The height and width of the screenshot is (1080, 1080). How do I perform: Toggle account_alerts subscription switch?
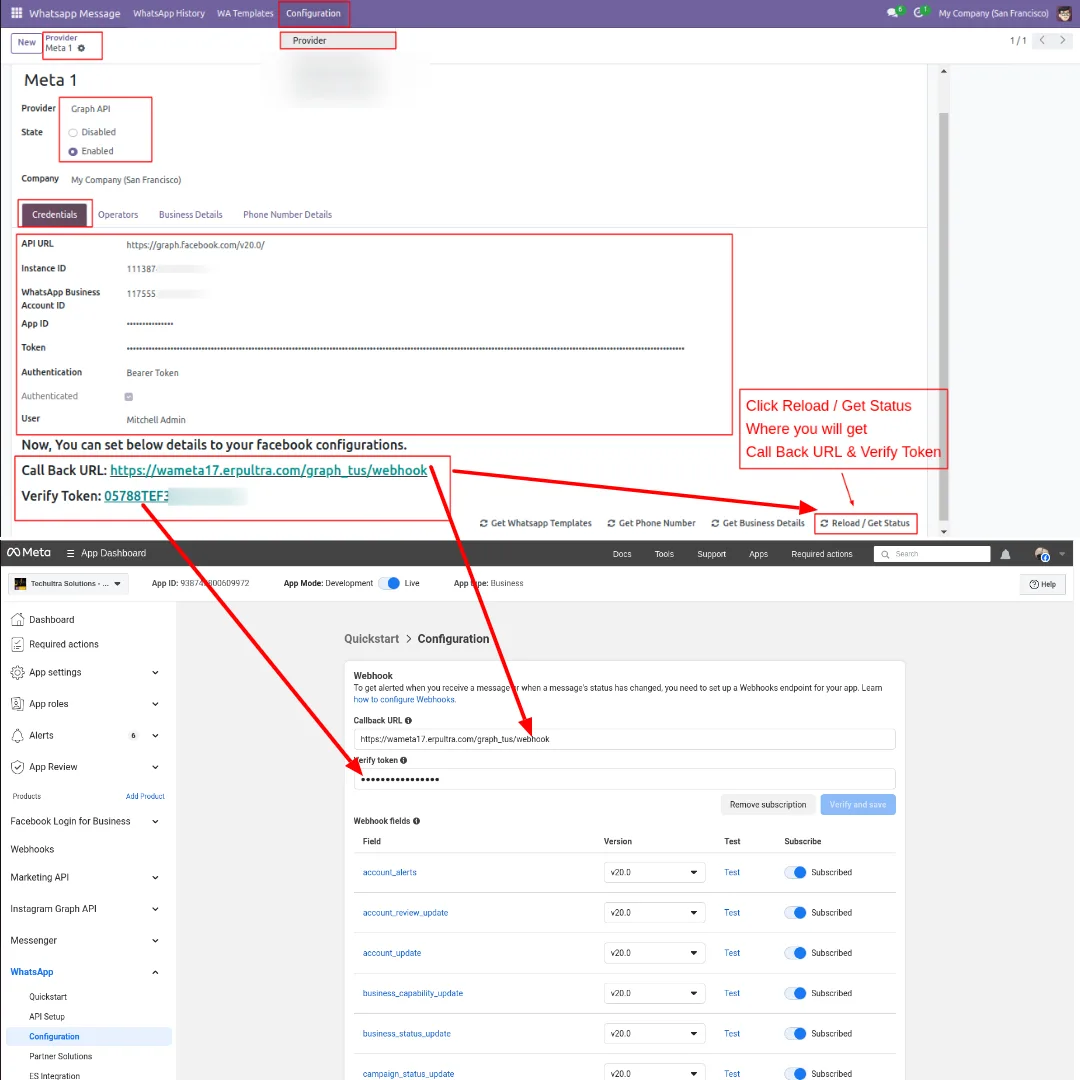[x=795, y=873]
